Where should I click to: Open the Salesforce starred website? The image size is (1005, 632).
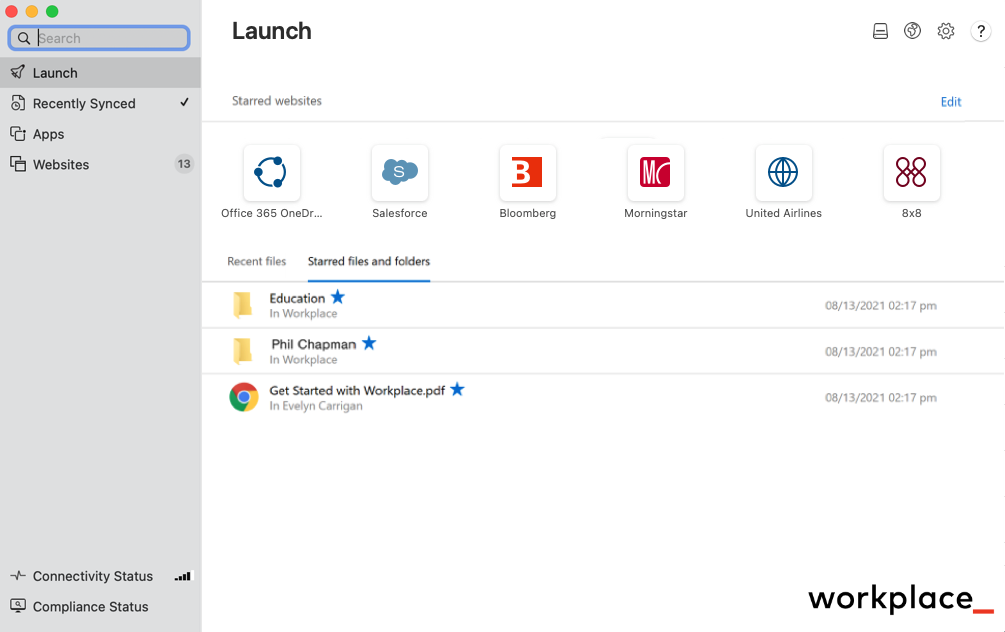399,172
